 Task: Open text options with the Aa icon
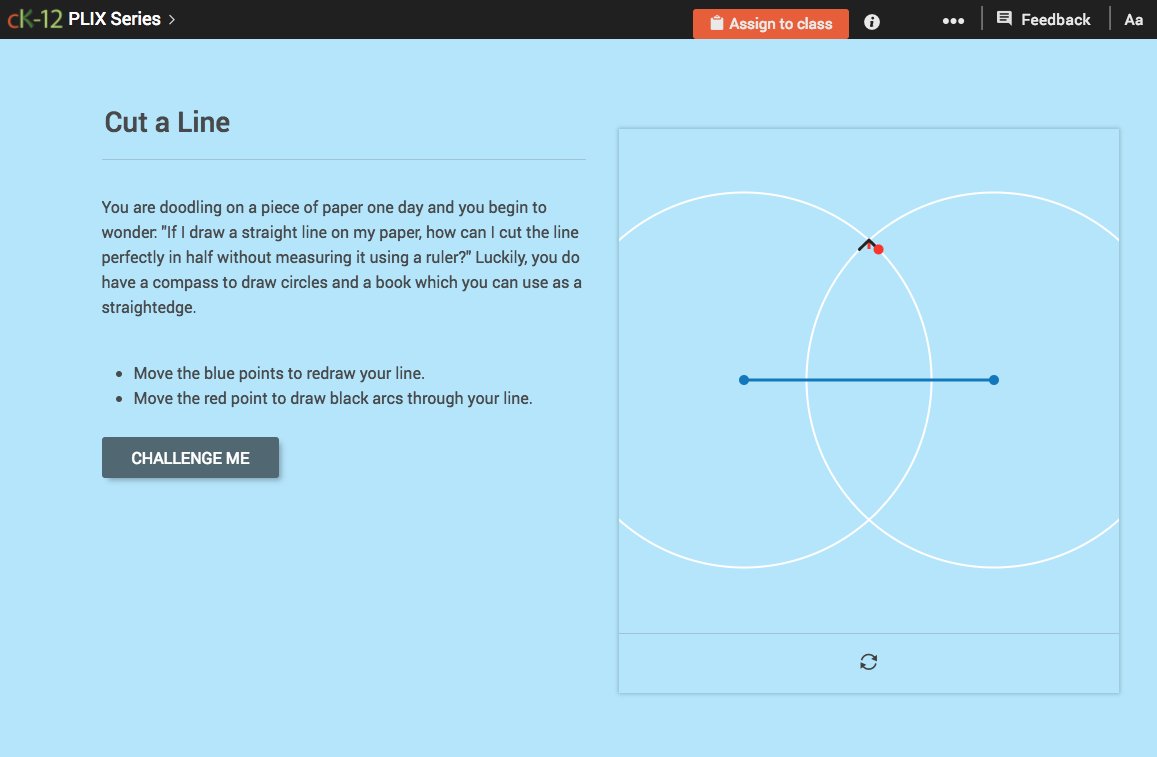(1133, 19)
